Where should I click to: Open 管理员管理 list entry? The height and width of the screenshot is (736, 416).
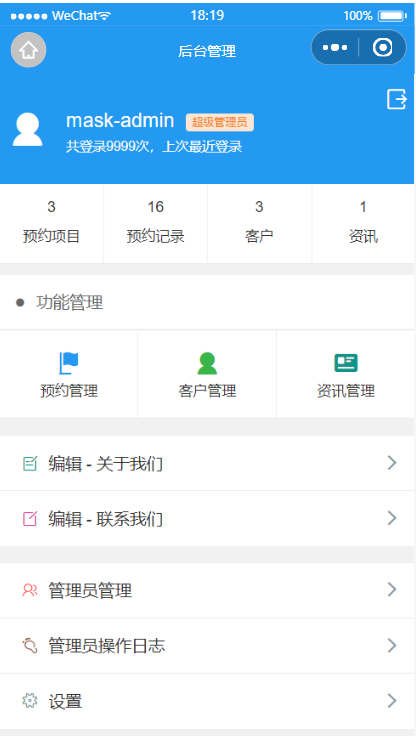[x=207, y=590]
